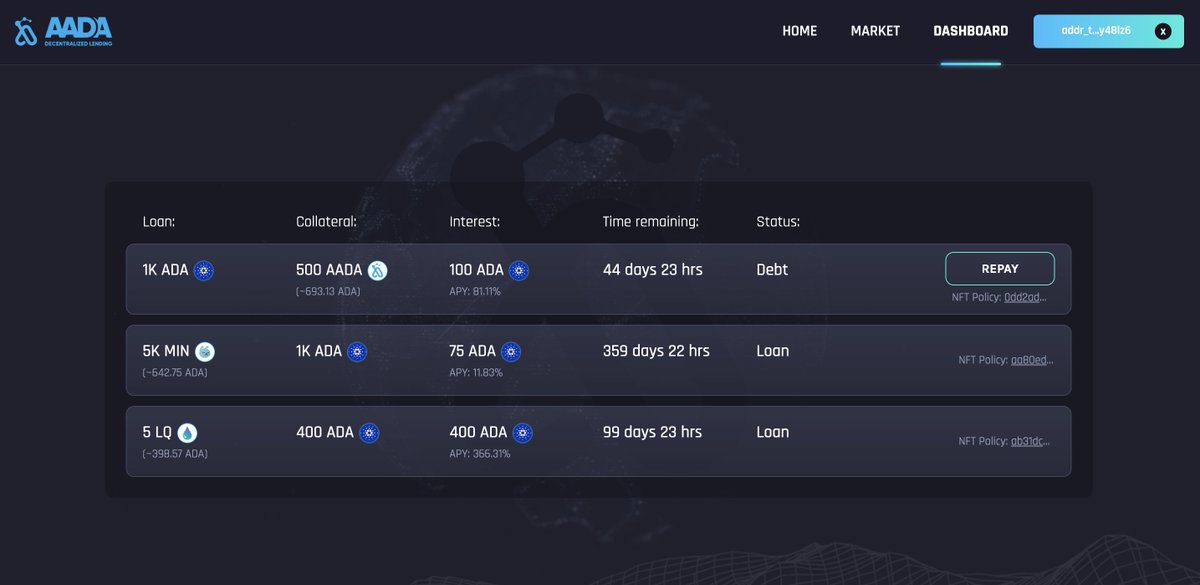
Task: Click the '400 ADA' interest value
Action: click(479, 432)
